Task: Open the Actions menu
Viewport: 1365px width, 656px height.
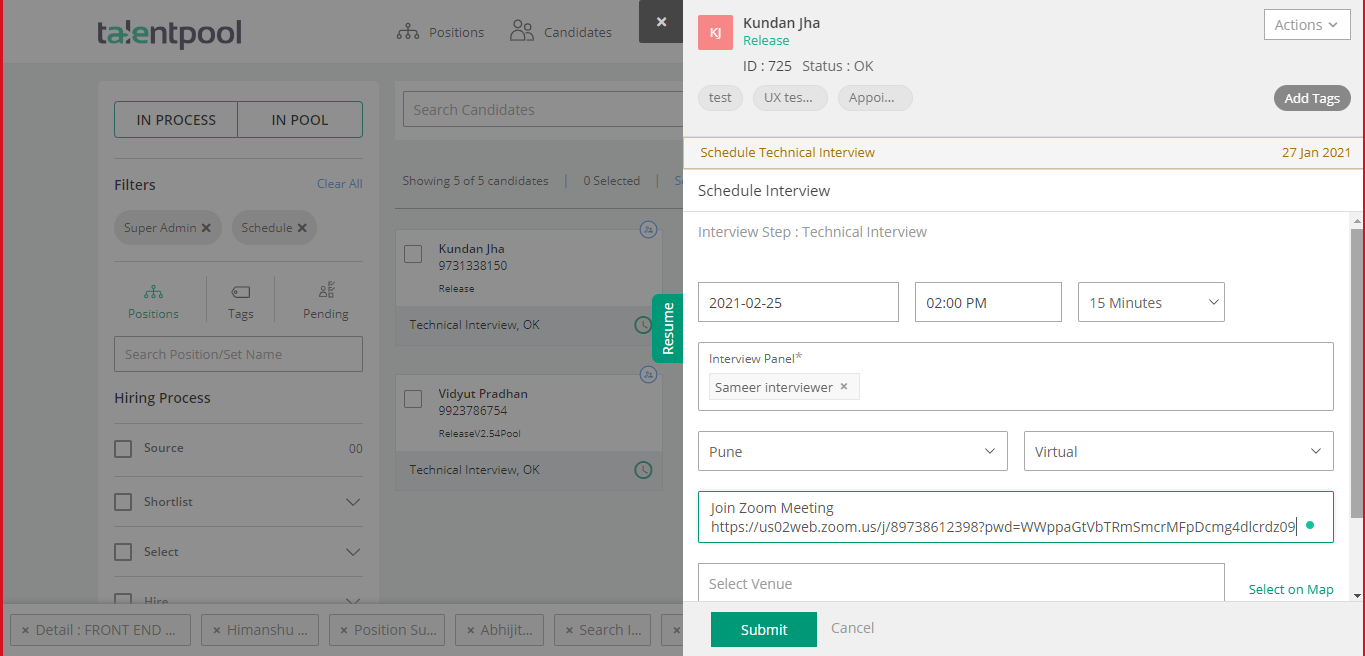Action: point(1306,24)
